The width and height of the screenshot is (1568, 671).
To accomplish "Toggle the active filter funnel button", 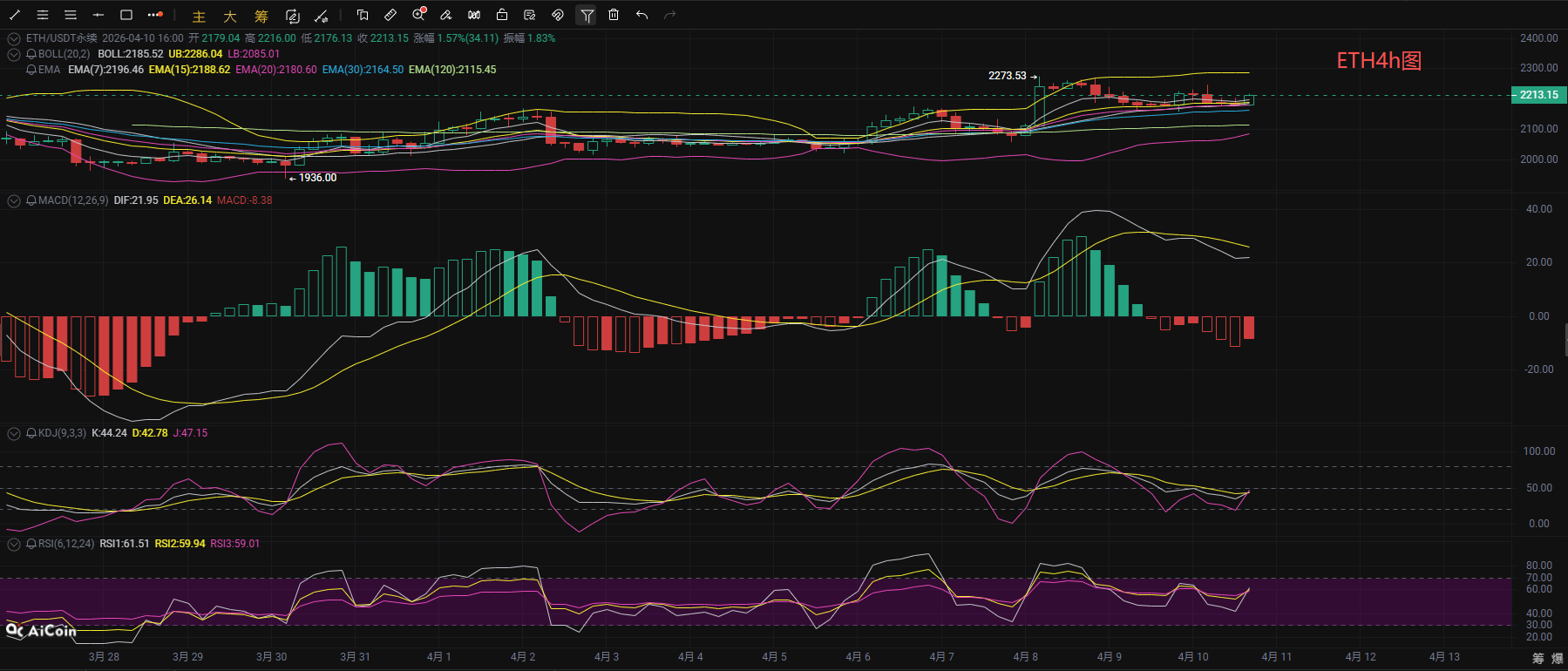I will coord(587,15).
